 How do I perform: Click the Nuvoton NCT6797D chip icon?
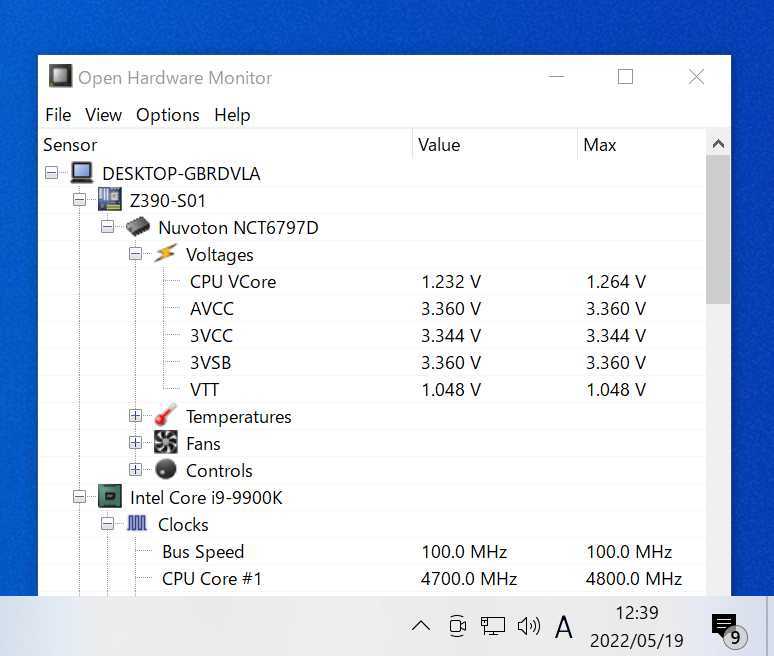click(x=138, y=227)
